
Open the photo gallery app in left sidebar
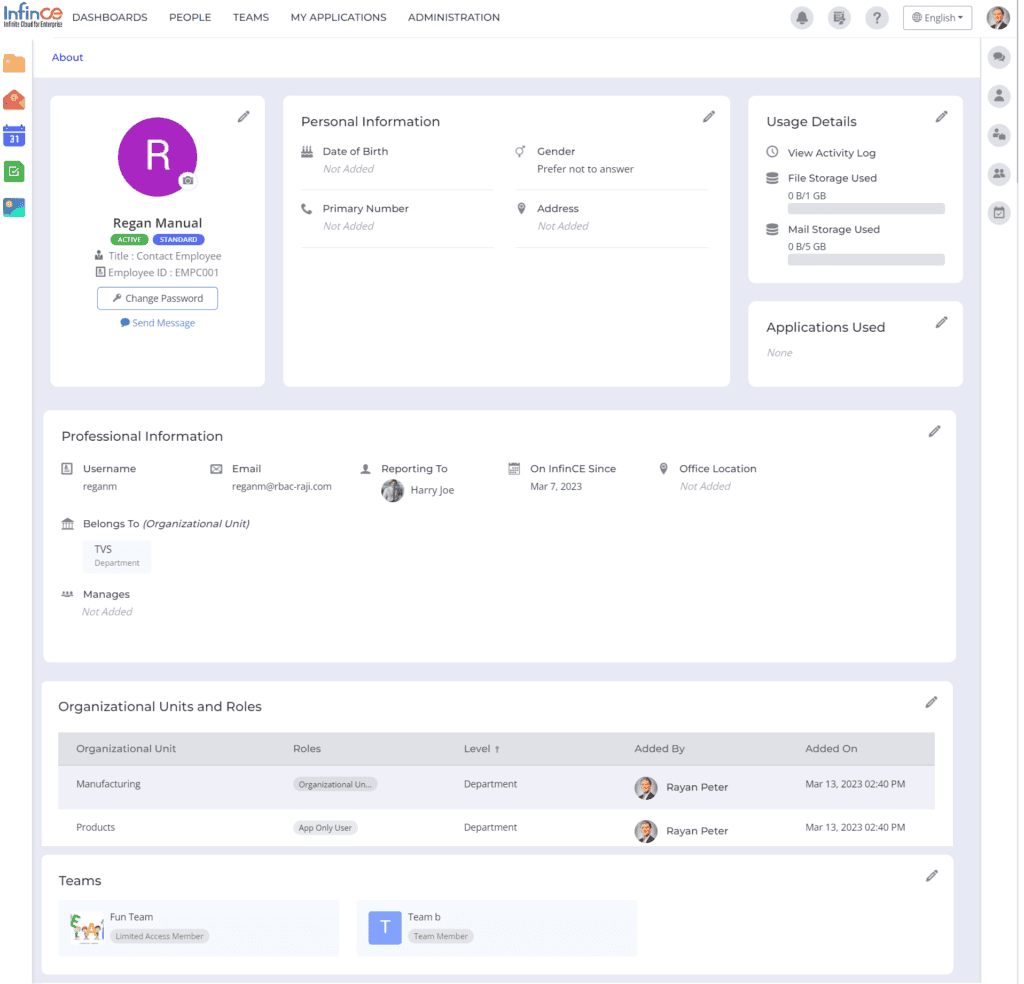14,208
